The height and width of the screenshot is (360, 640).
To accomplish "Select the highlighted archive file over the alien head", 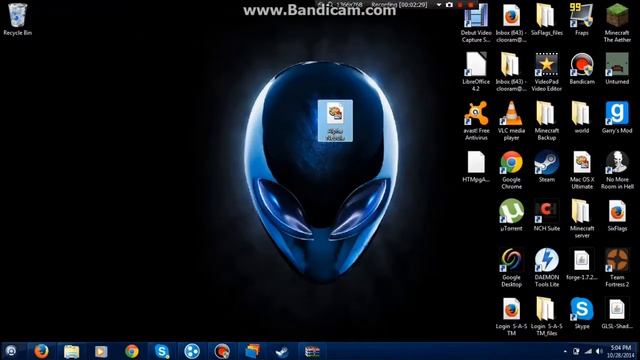I will tap(336, 121).
